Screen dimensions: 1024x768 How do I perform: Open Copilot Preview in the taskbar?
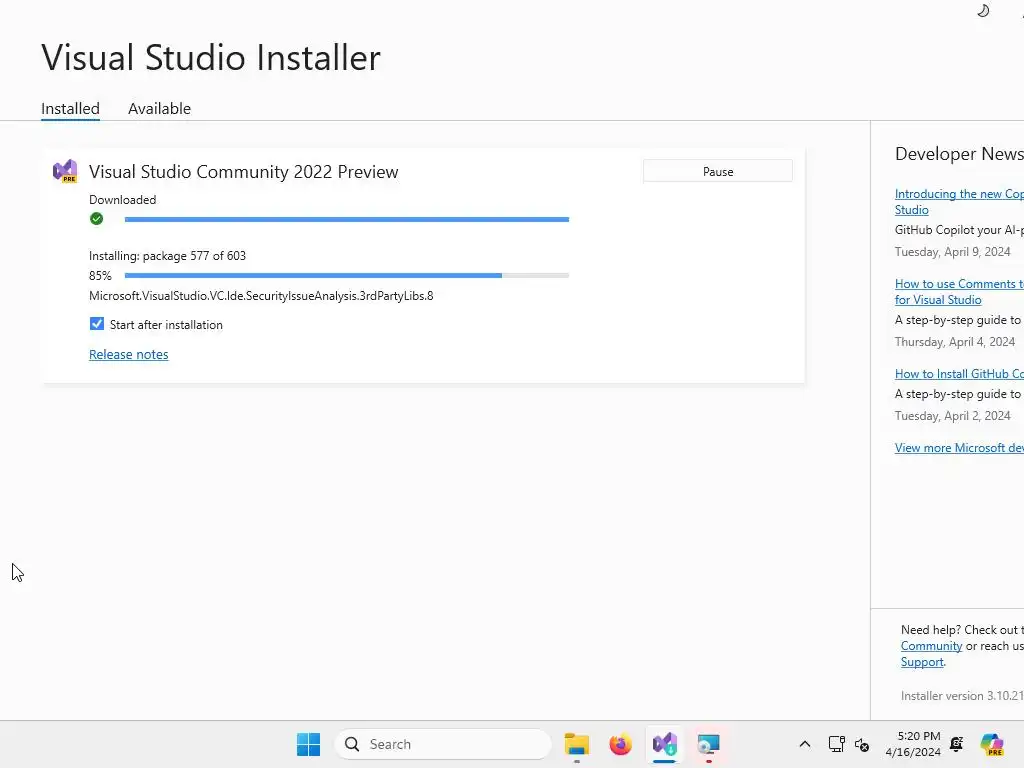click(992, 744)
